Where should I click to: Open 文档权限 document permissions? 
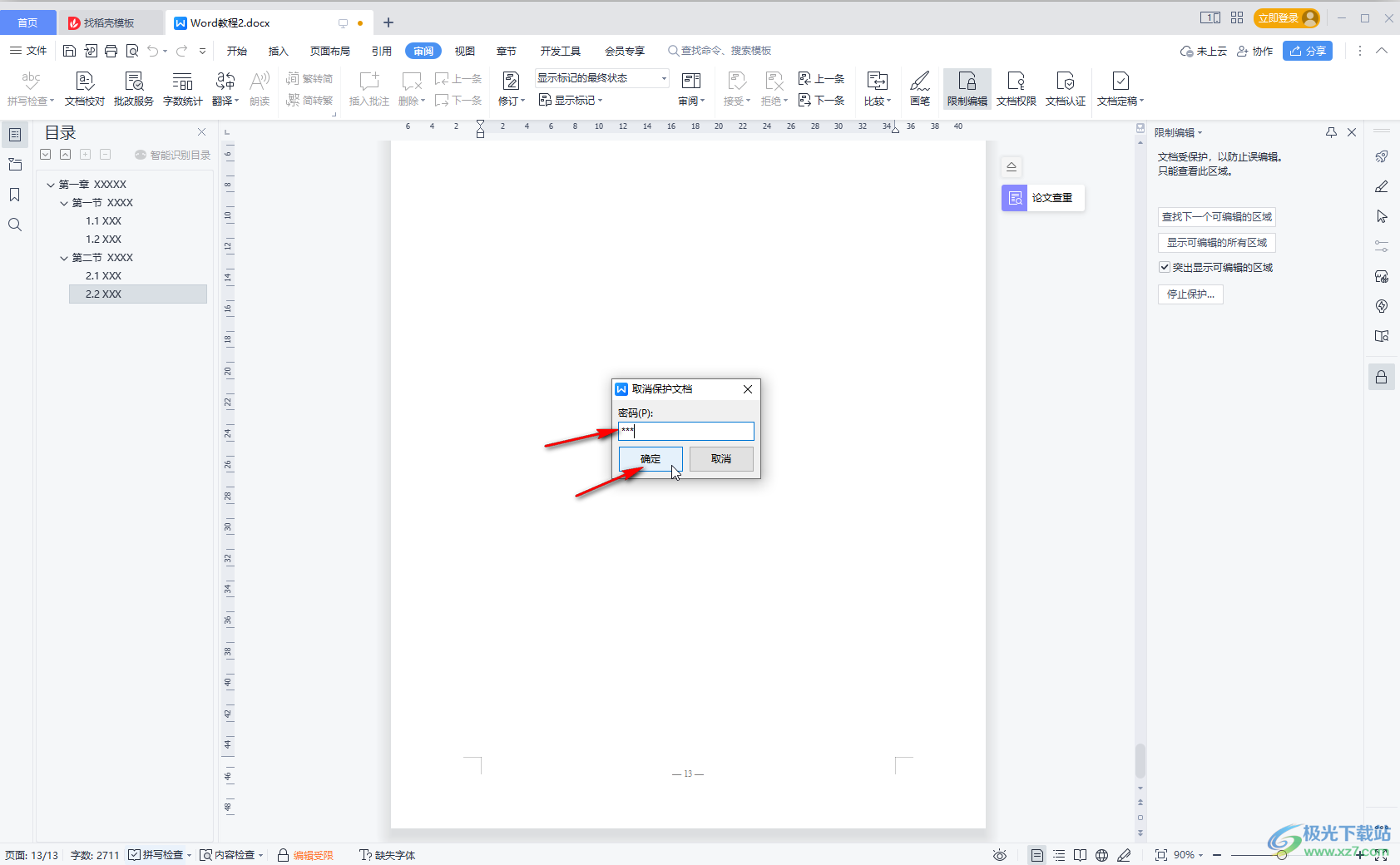click(1016, 88)
